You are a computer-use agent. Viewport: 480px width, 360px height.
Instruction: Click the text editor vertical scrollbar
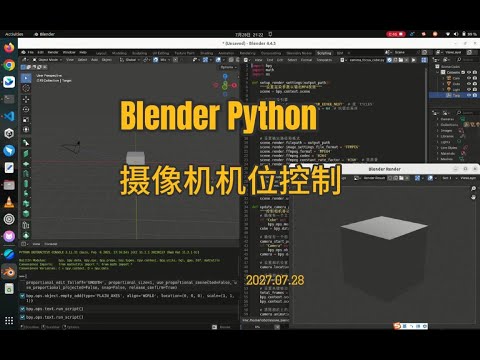(426, 115)
